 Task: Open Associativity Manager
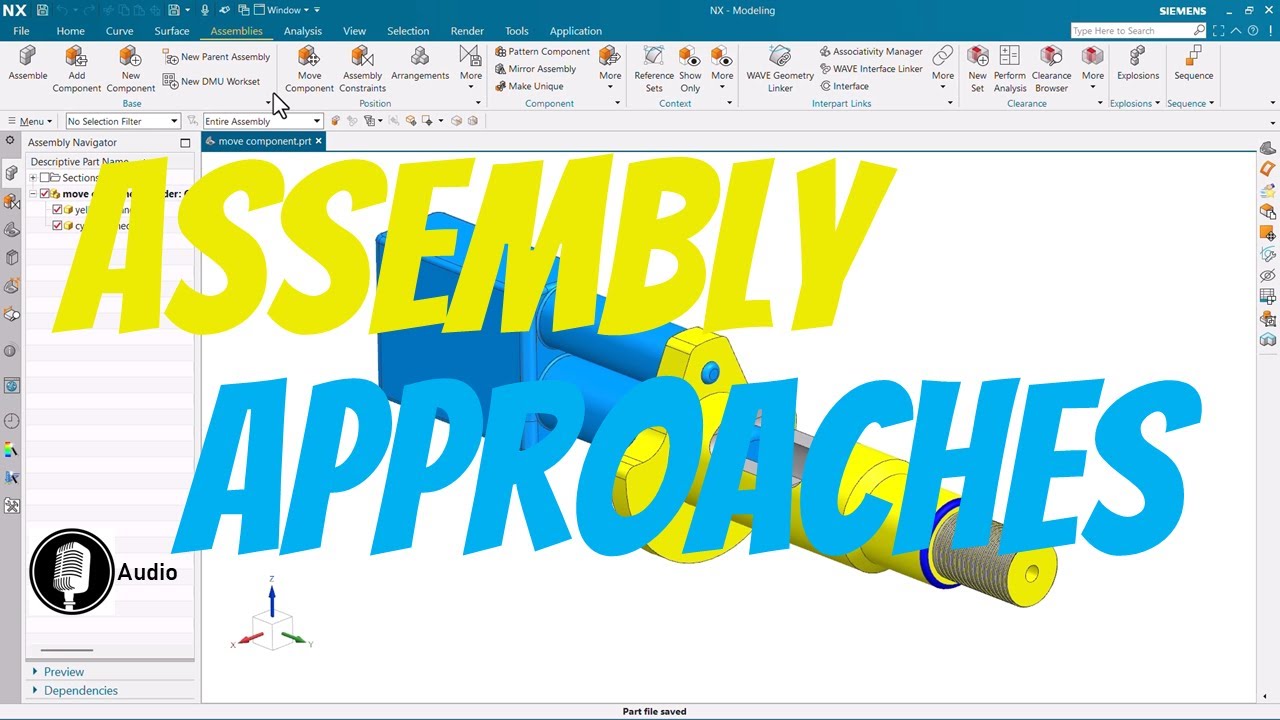871,51
